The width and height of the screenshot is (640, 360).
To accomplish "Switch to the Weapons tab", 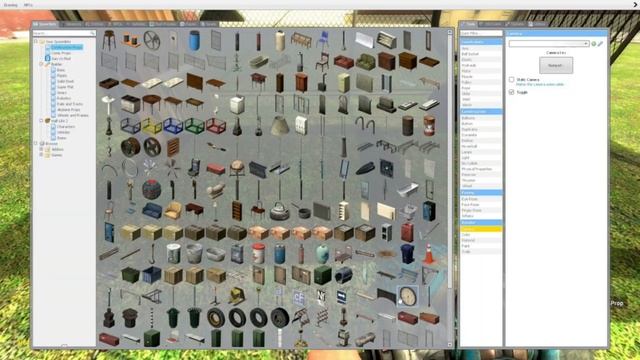I will coord(71,24).
